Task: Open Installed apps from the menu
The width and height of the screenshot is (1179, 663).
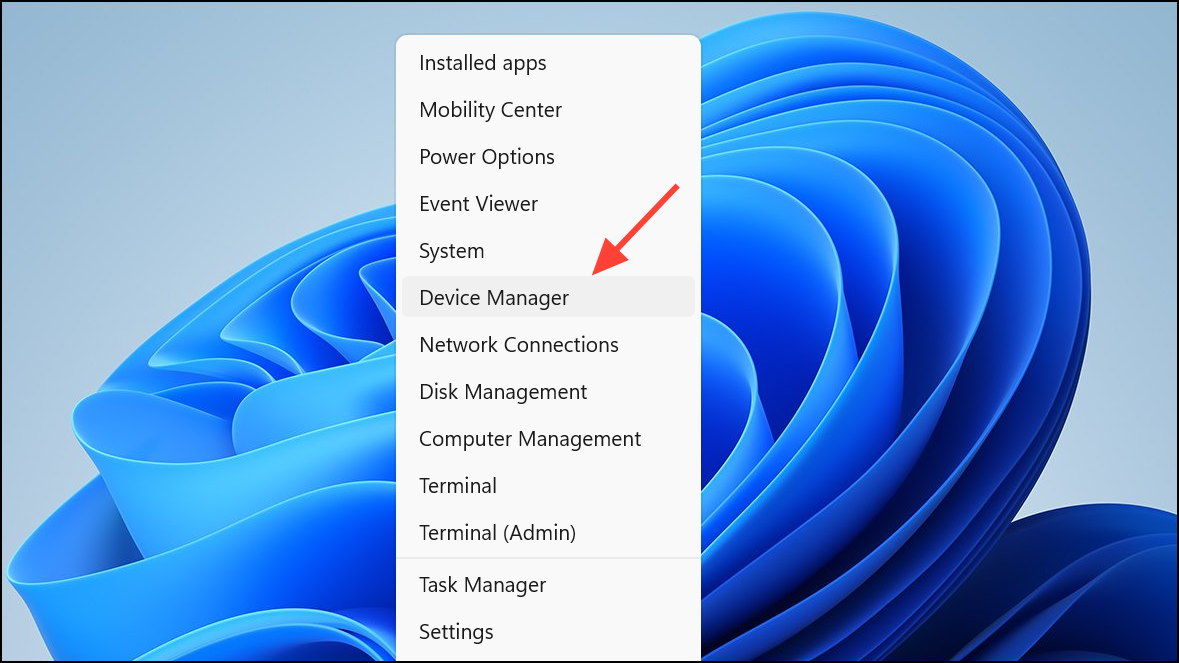Action: click(548, 63)
